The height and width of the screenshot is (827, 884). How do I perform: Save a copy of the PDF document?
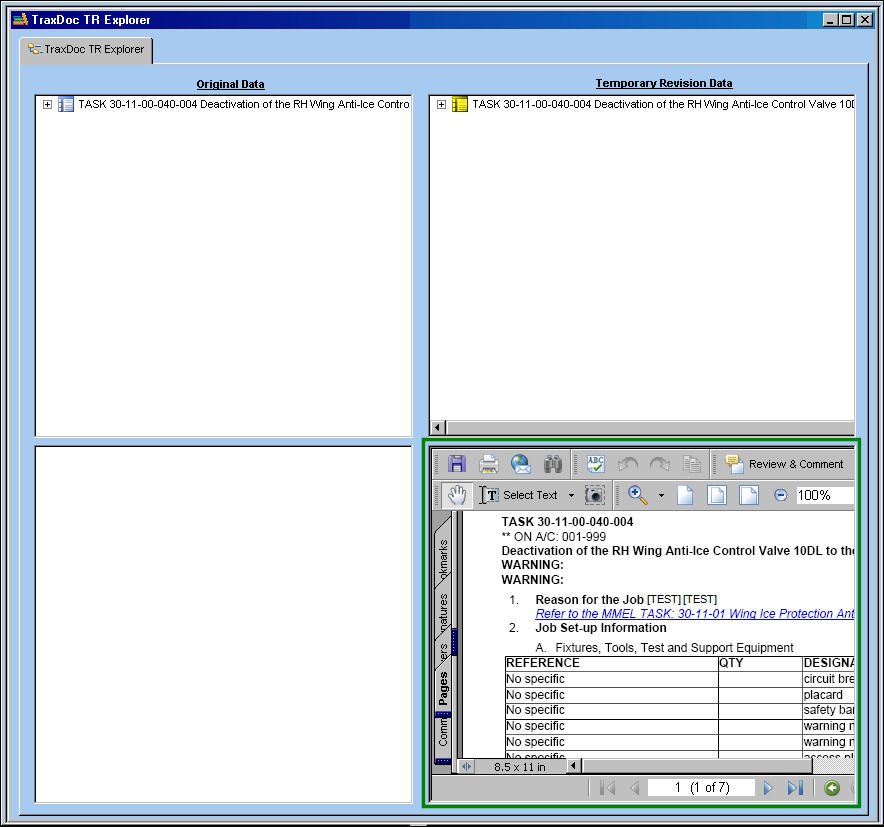(x=457, y=464)
